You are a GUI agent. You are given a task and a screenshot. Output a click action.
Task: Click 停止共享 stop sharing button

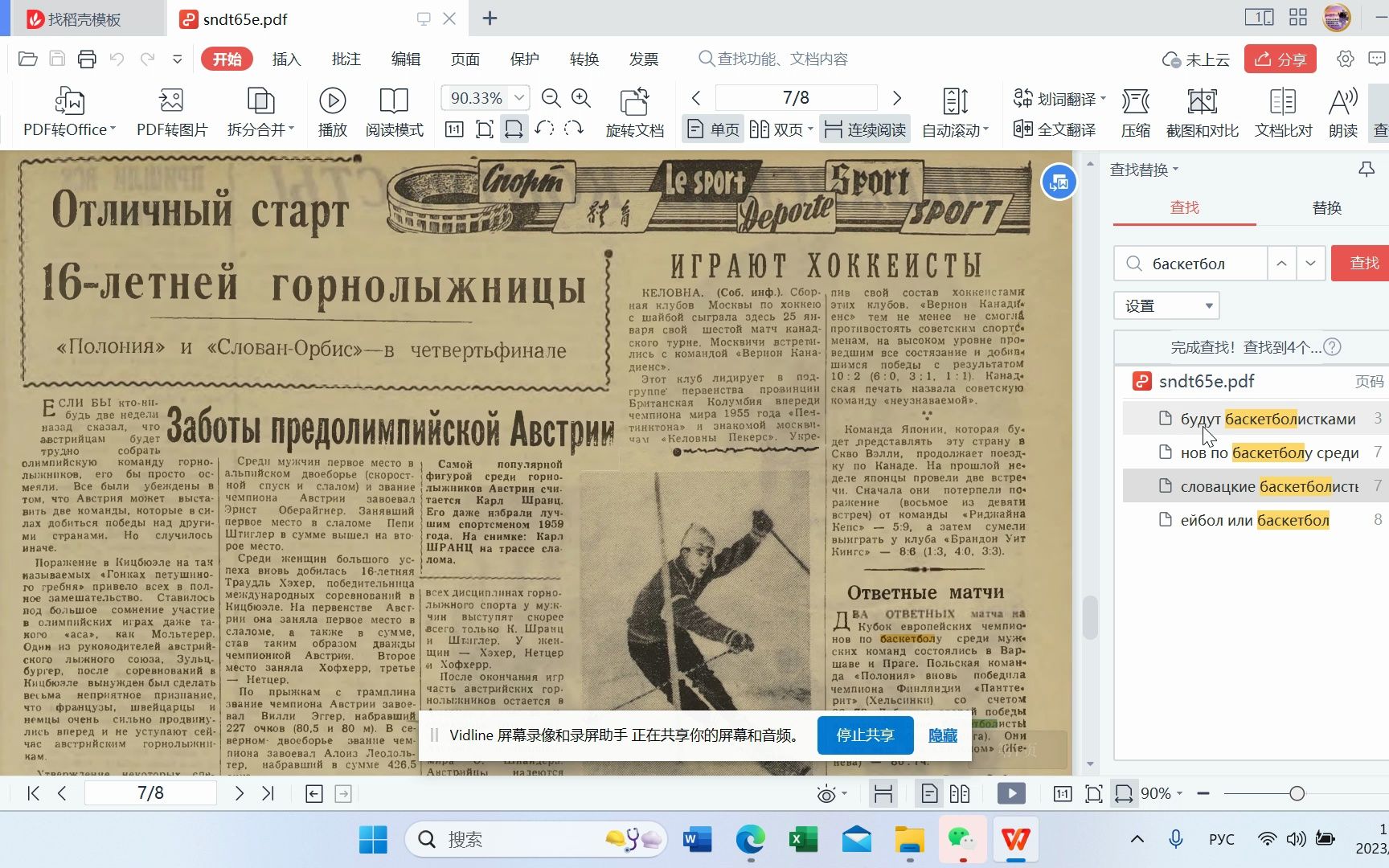coord(865,735)
